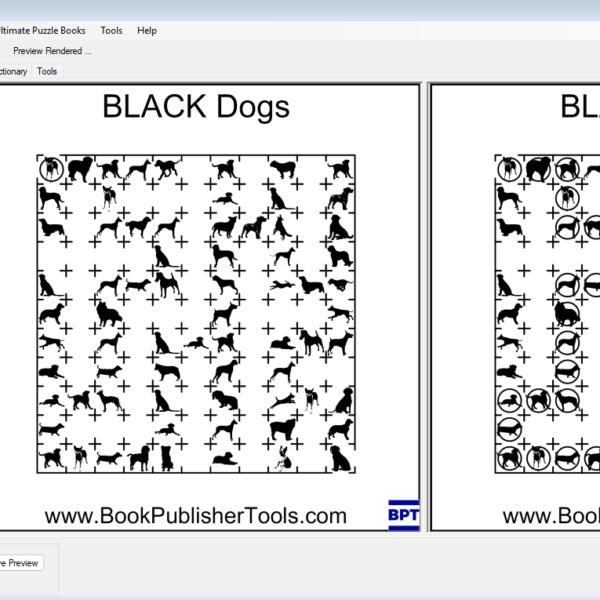Viewport: 600px width, 600px height.
Task: Click the www.BookPublisherTools.com text on left page
Action: [x=196, y=516]
